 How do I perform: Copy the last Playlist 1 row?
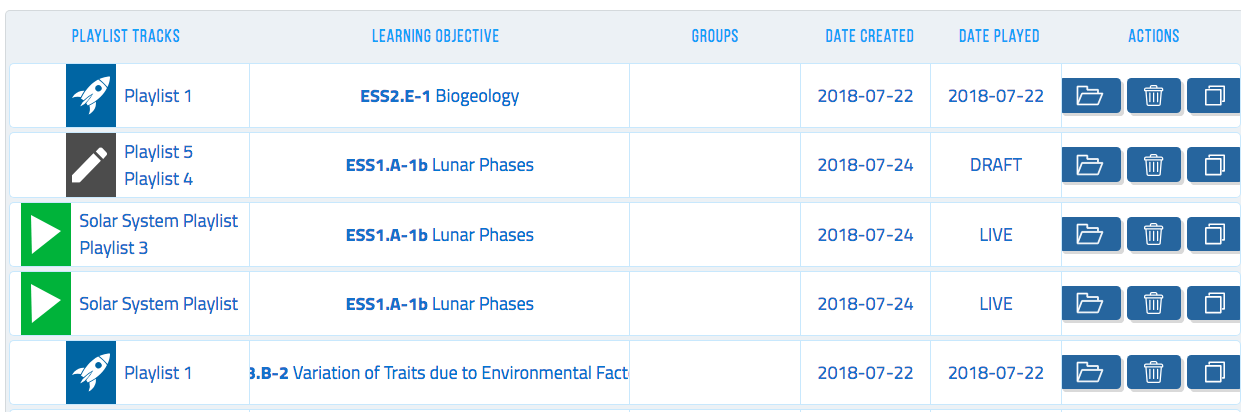1215,373
